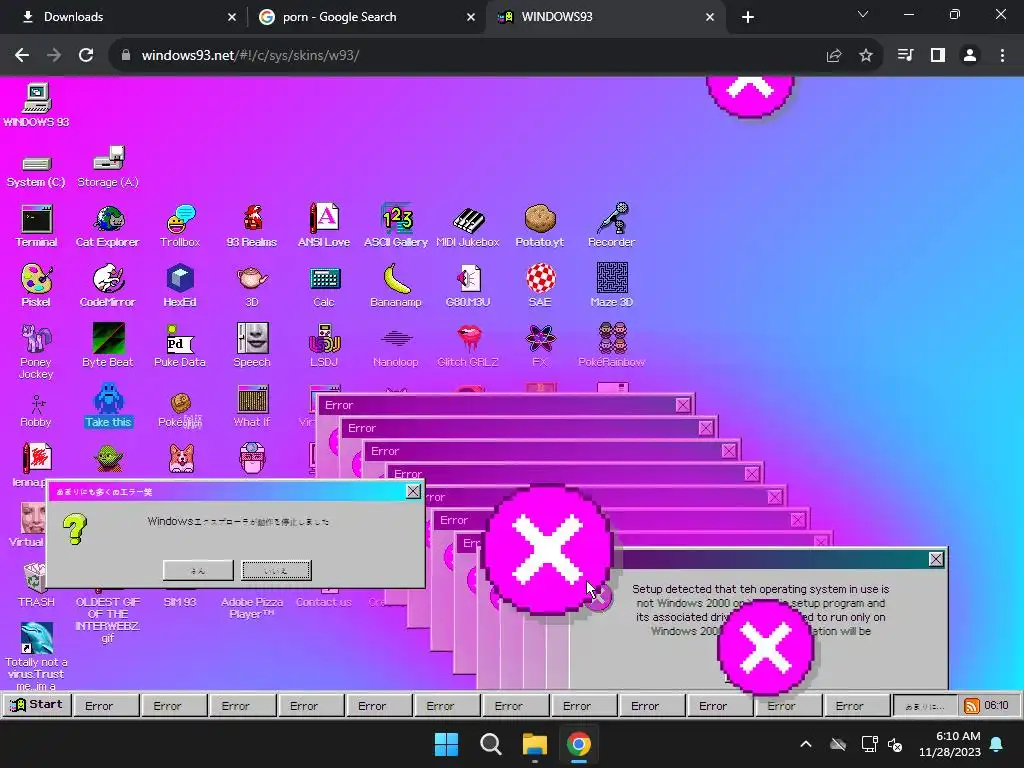
Task: Launch CodeMirror editor icon
Action: point(108,285)
